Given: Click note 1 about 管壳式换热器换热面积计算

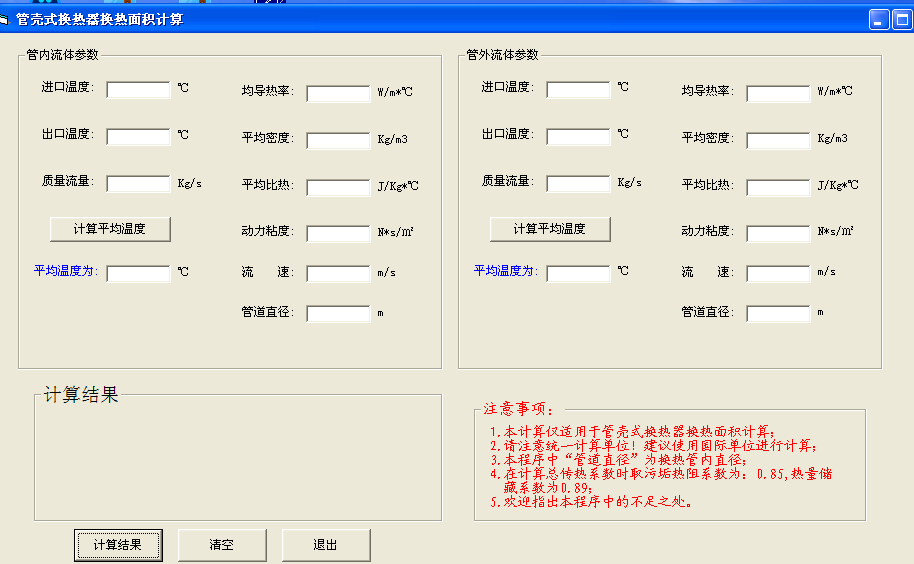Looking at the screenshot, I should 632,432.
